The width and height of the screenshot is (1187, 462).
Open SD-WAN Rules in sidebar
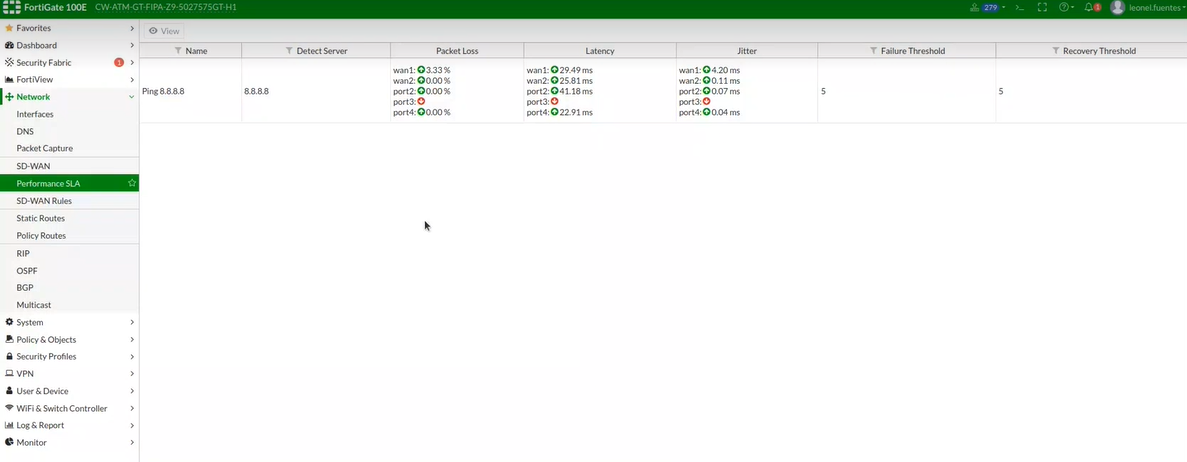coord(44,201)
